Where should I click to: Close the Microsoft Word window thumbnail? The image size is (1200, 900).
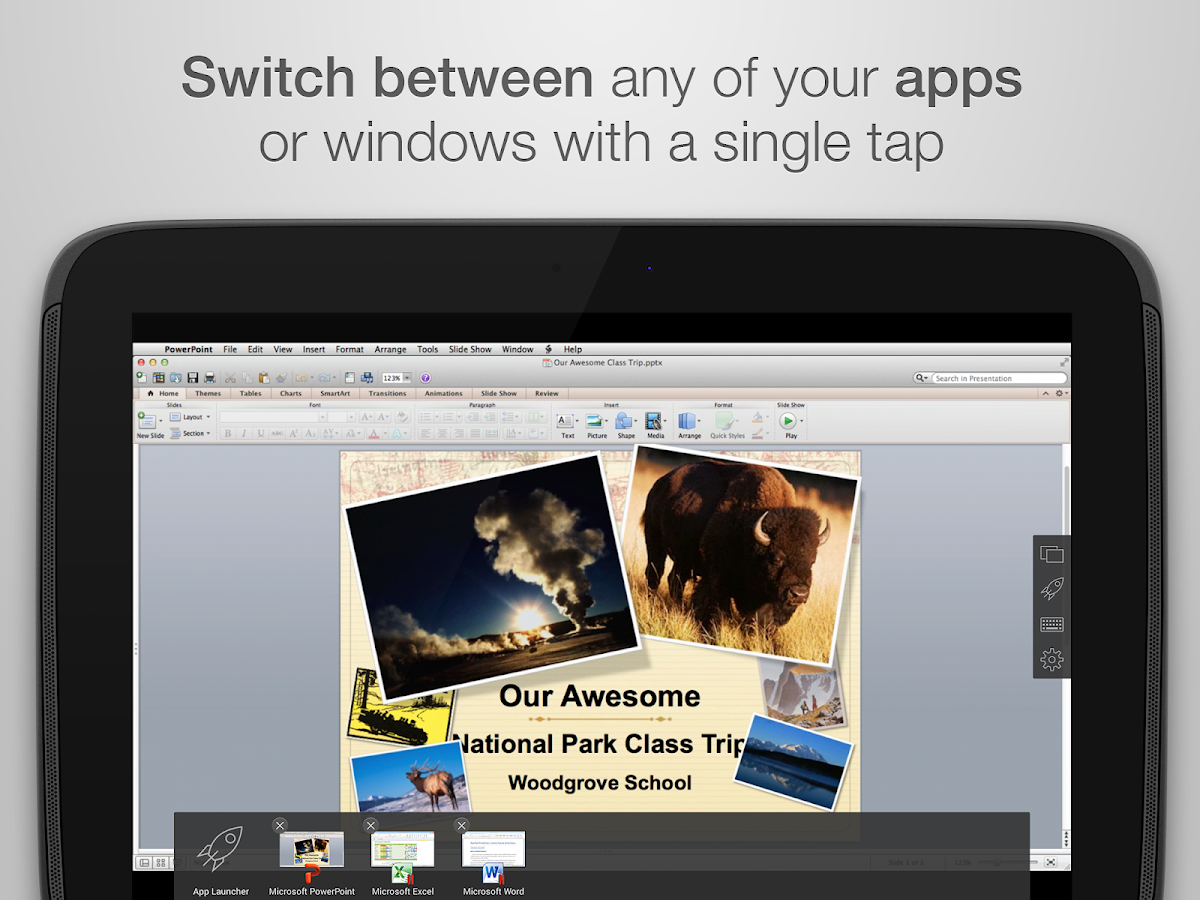461,825
